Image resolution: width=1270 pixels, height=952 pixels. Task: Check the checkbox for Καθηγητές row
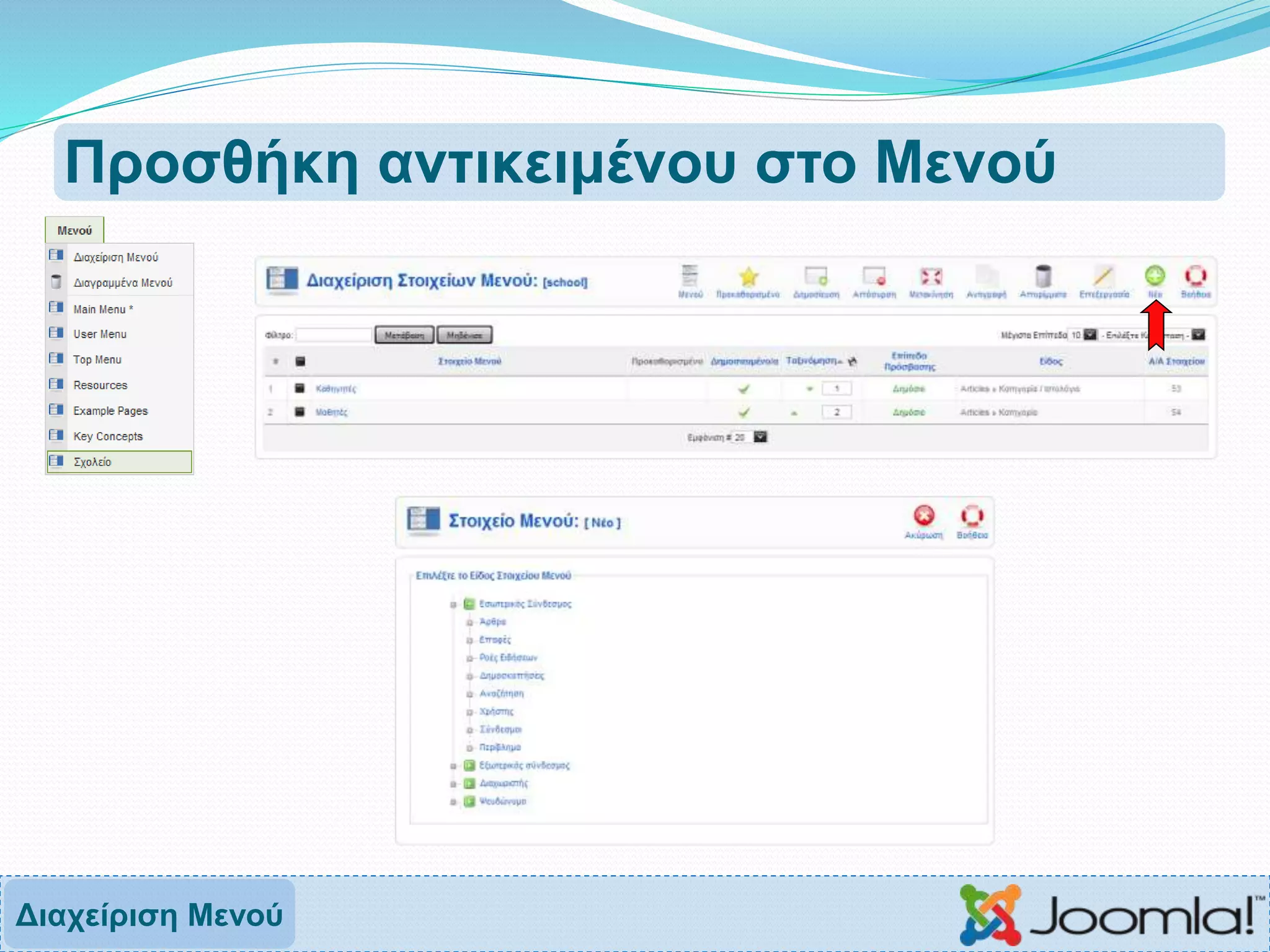[x=300, y=389]
